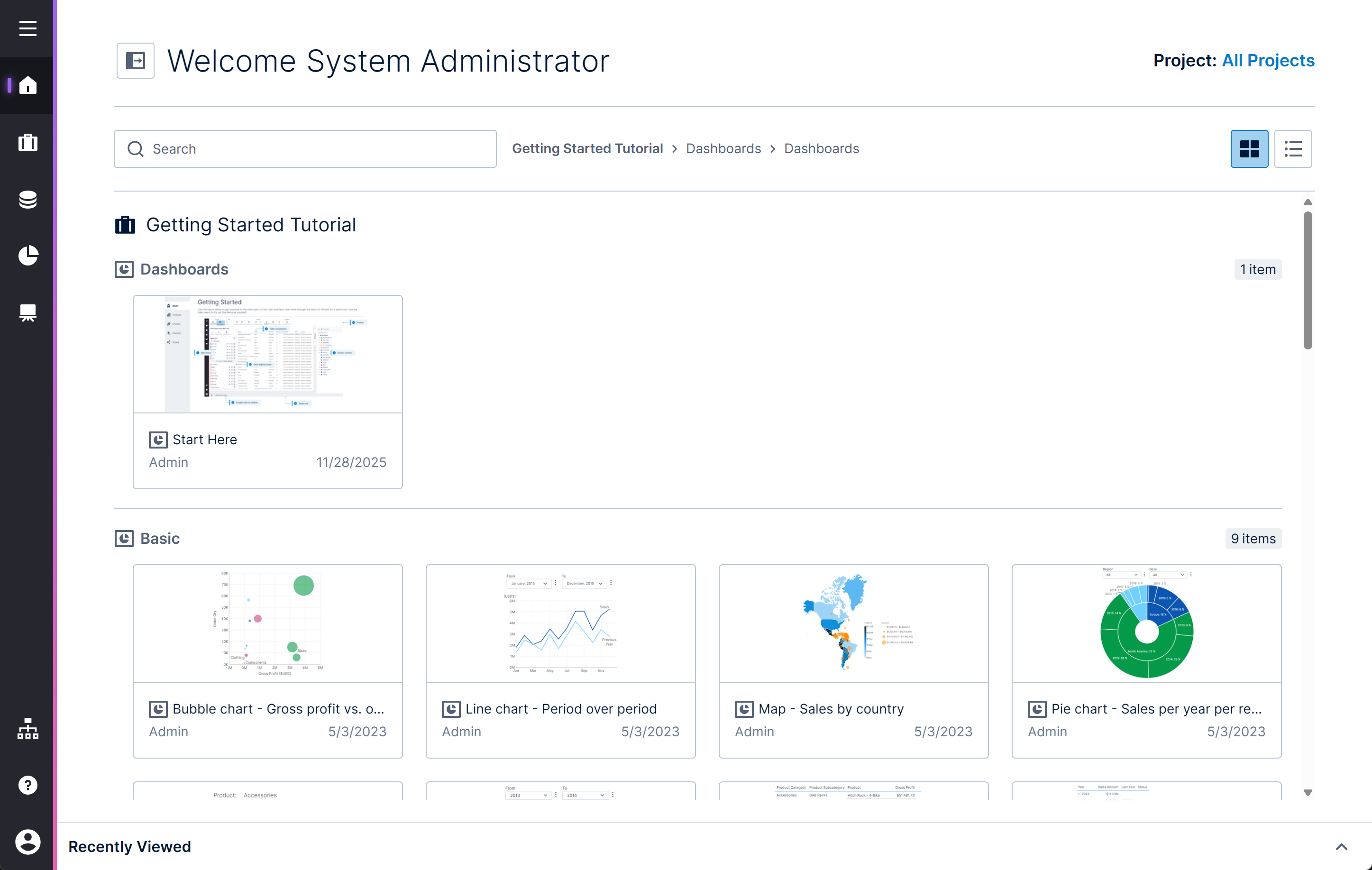
Task: Open the user profile avatar icon
Action: click(27, 842)
